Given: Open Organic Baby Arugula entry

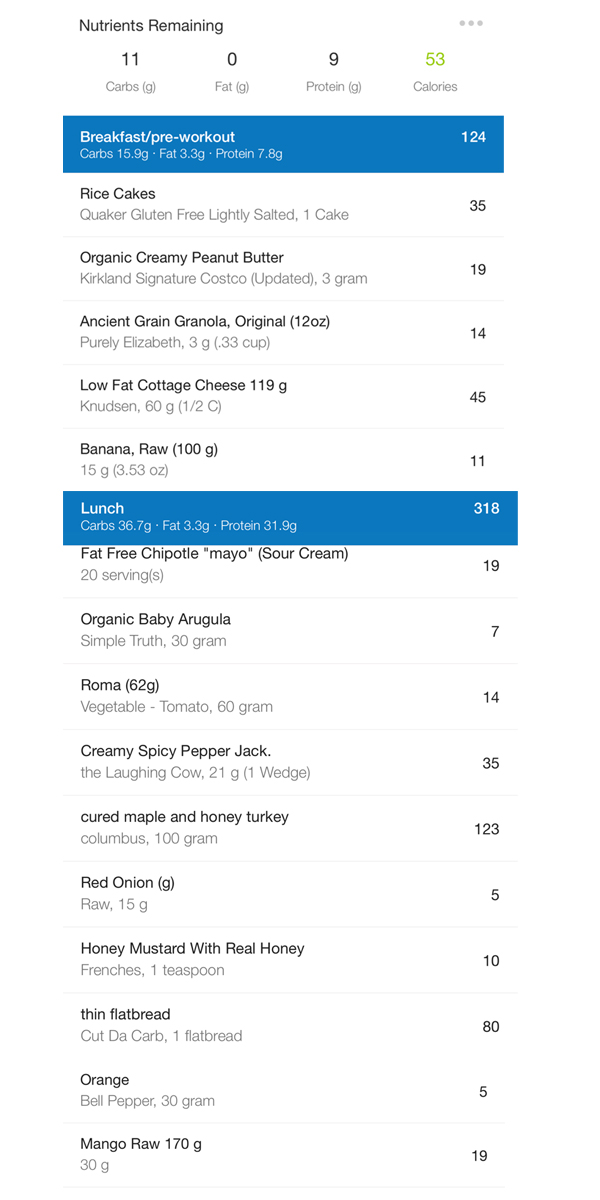Looking at the screenshot, I should (290, 630).
